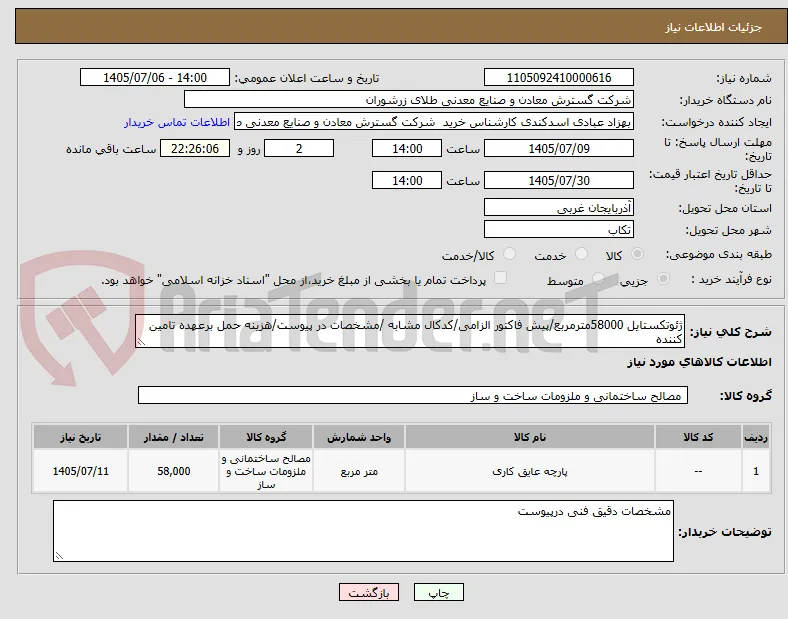The height and width of the screenshot is (619, 788).
Task: Click the نام کالا column header
Action: (530, 437)
